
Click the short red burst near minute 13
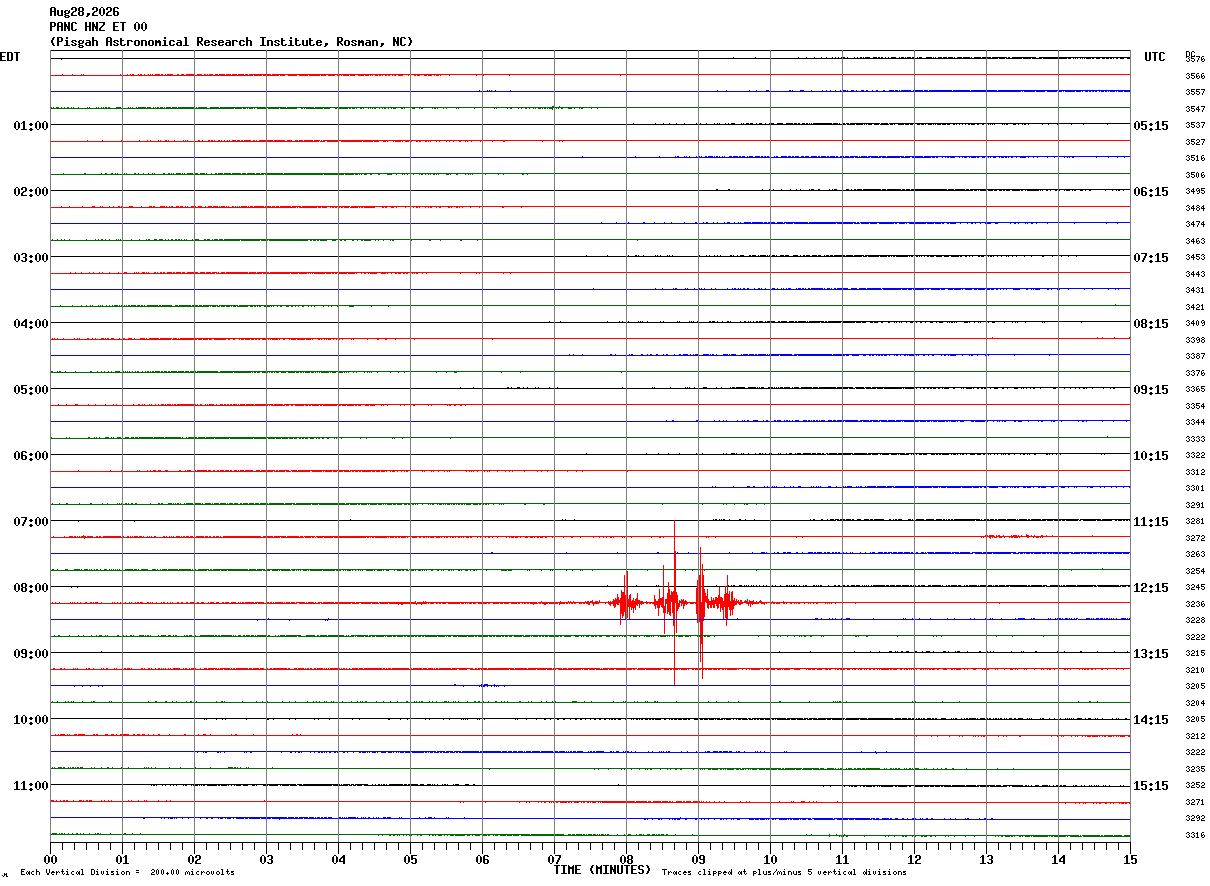pyautogui.click(x=1018, y=537)
